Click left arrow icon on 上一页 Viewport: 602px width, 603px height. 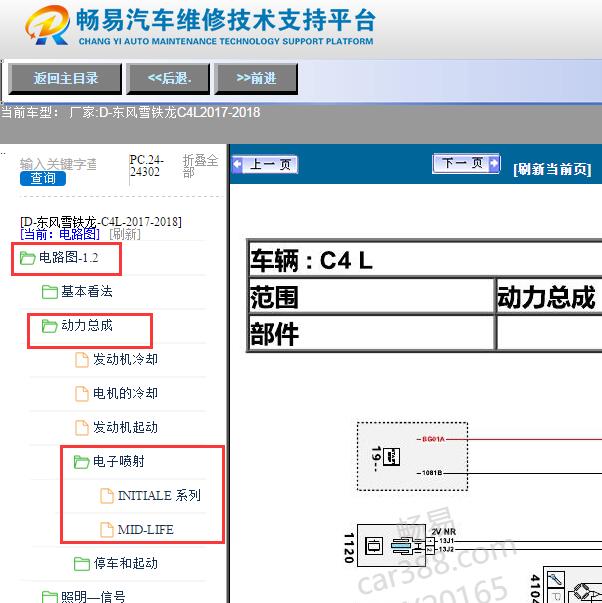click(x=237, y=165)
